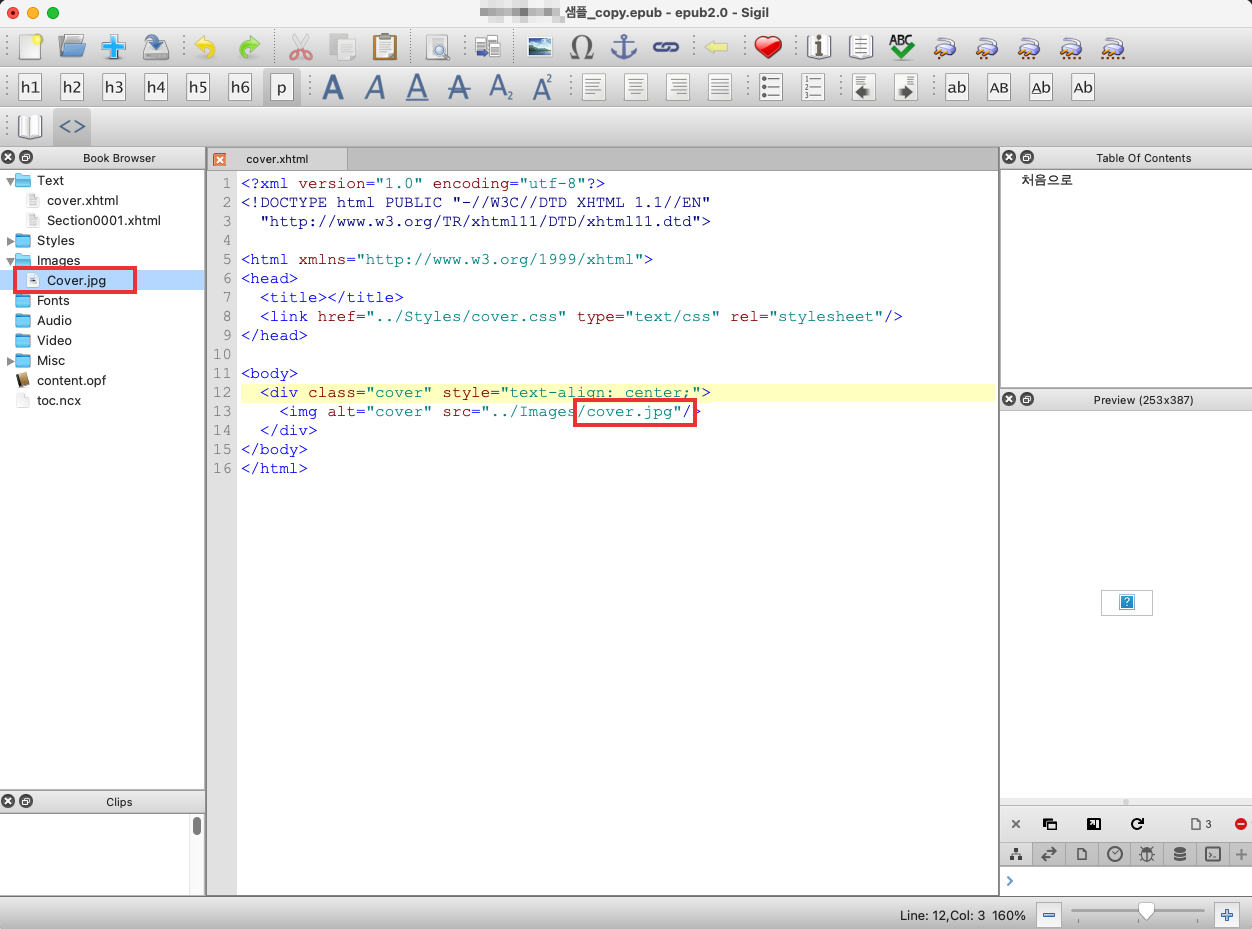The image size is (1252, 929).
Task: Select Section0001.xhtml file
Action: pyautogui.click(x=104, y=221)
